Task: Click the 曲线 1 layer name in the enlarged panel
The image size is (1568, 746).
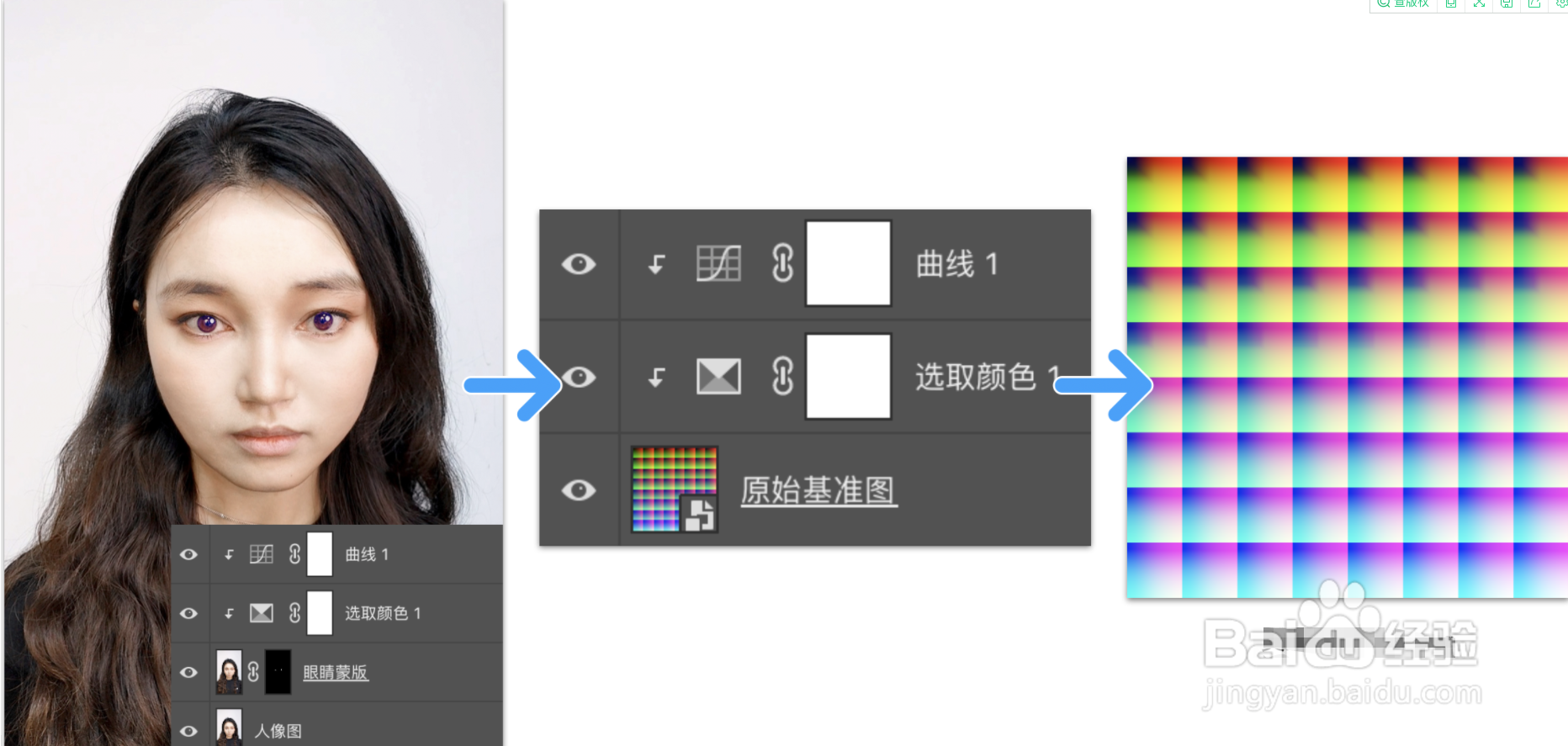Action: pyautogui.click(x=957, y=264)
